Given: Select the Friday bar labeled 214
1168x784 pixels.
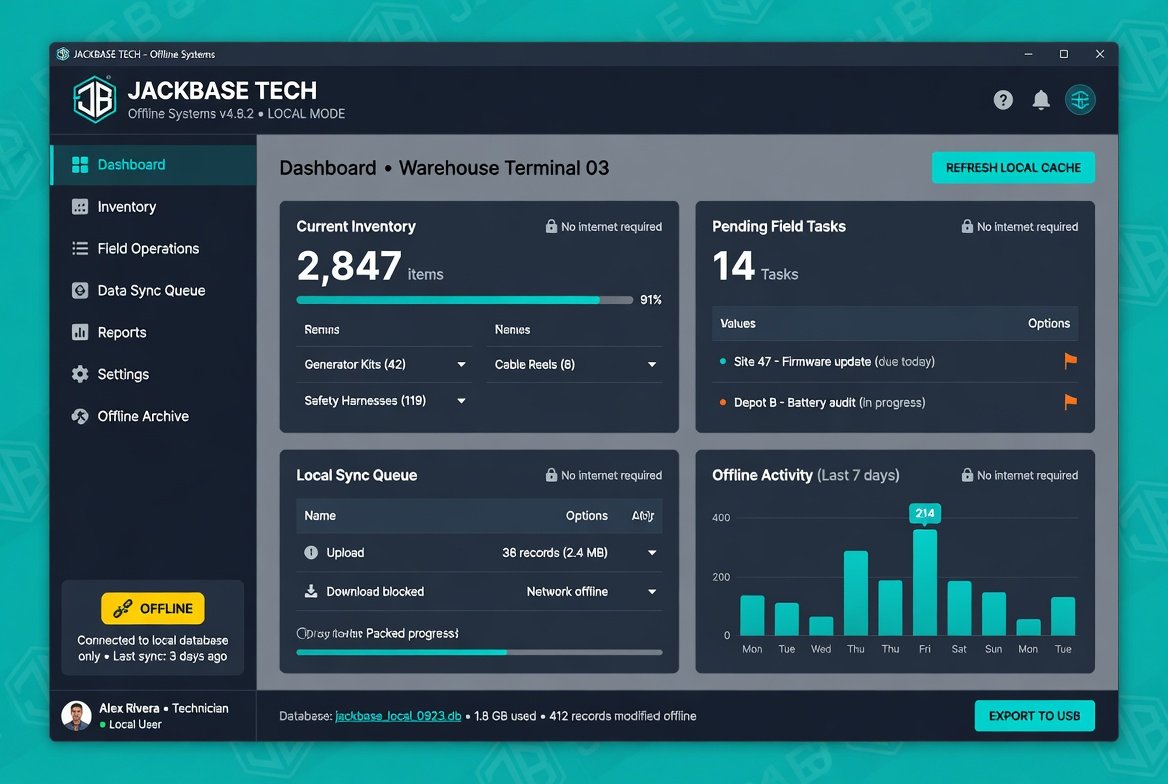Looking at the screenshot, I should pyautogui.click(x=924, y=582).
